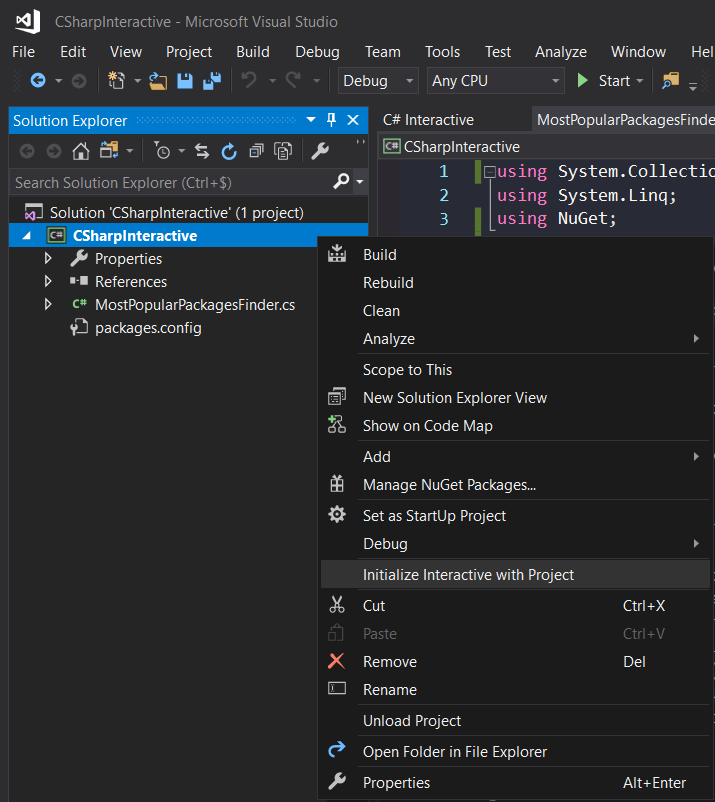Select New Solution Explorer View
This screenshot has height=802, width=715.
[x=514, y=398]
